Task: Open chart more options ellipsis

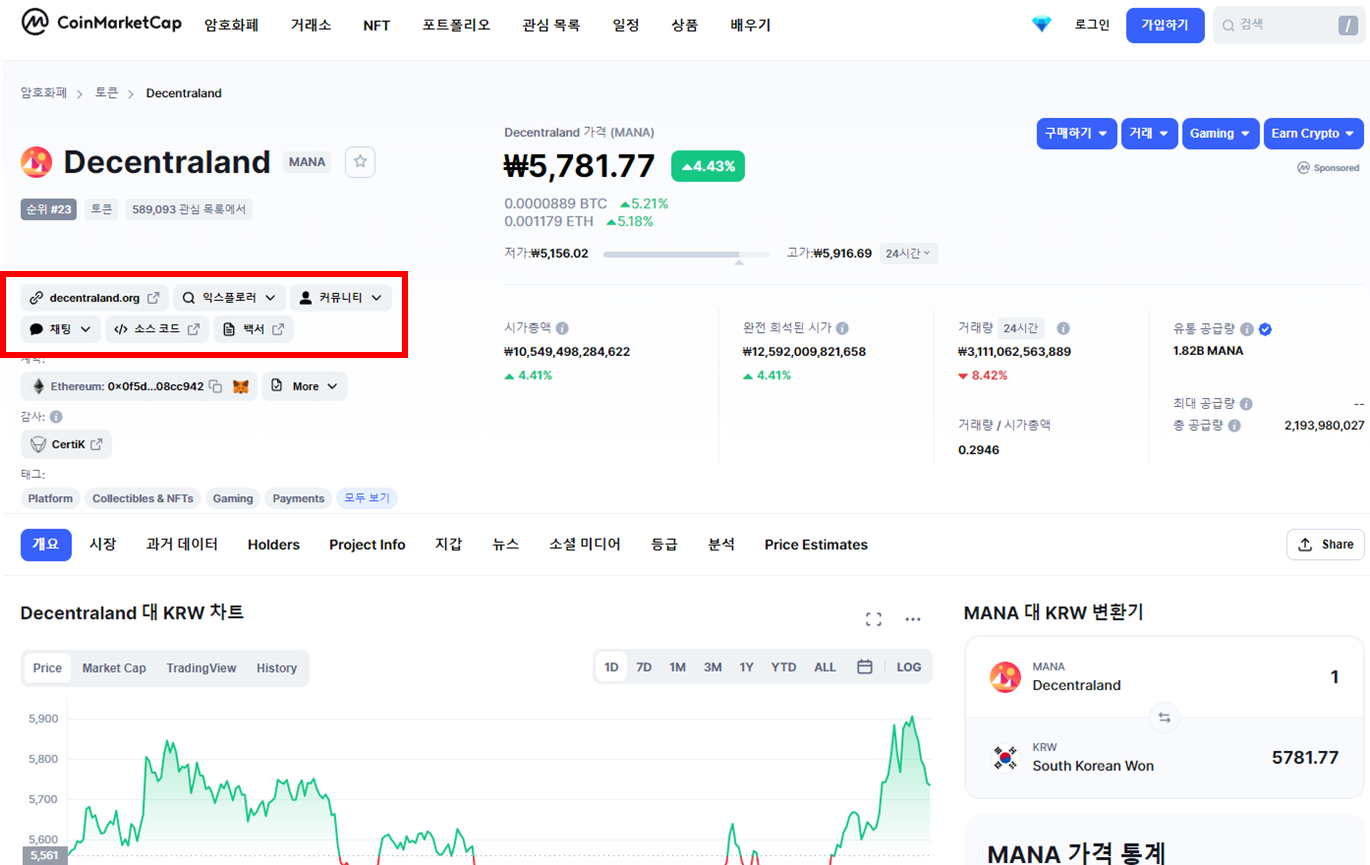Action: [912, 619]
